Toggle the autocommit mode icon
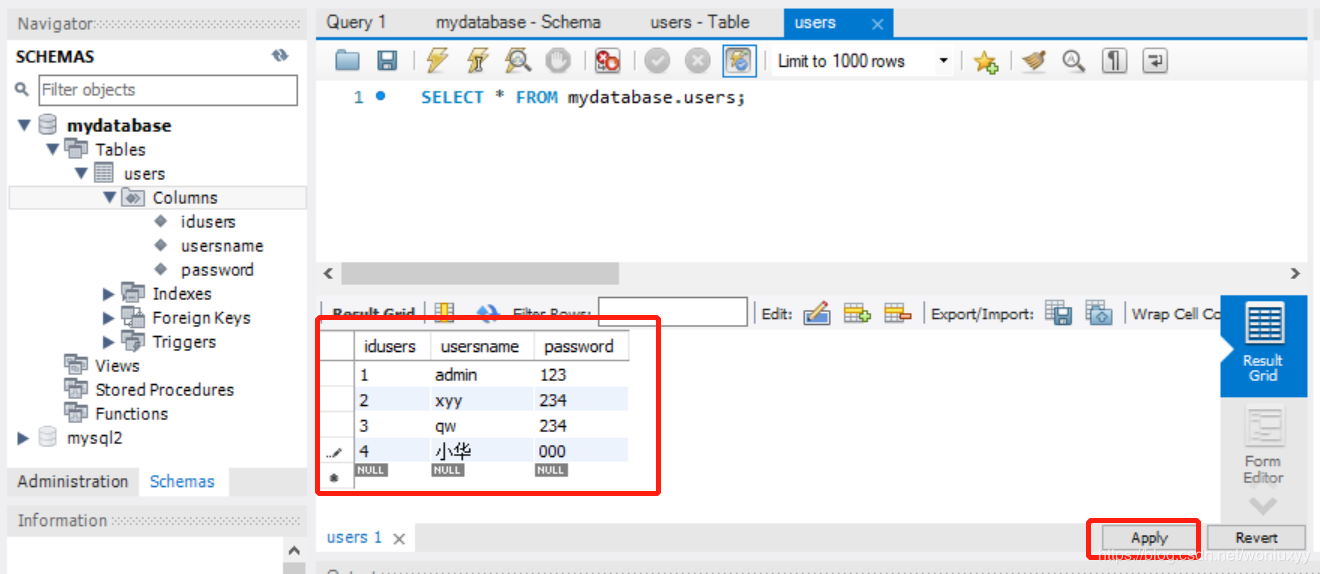 pyautogui.click(x=739, y=61)
